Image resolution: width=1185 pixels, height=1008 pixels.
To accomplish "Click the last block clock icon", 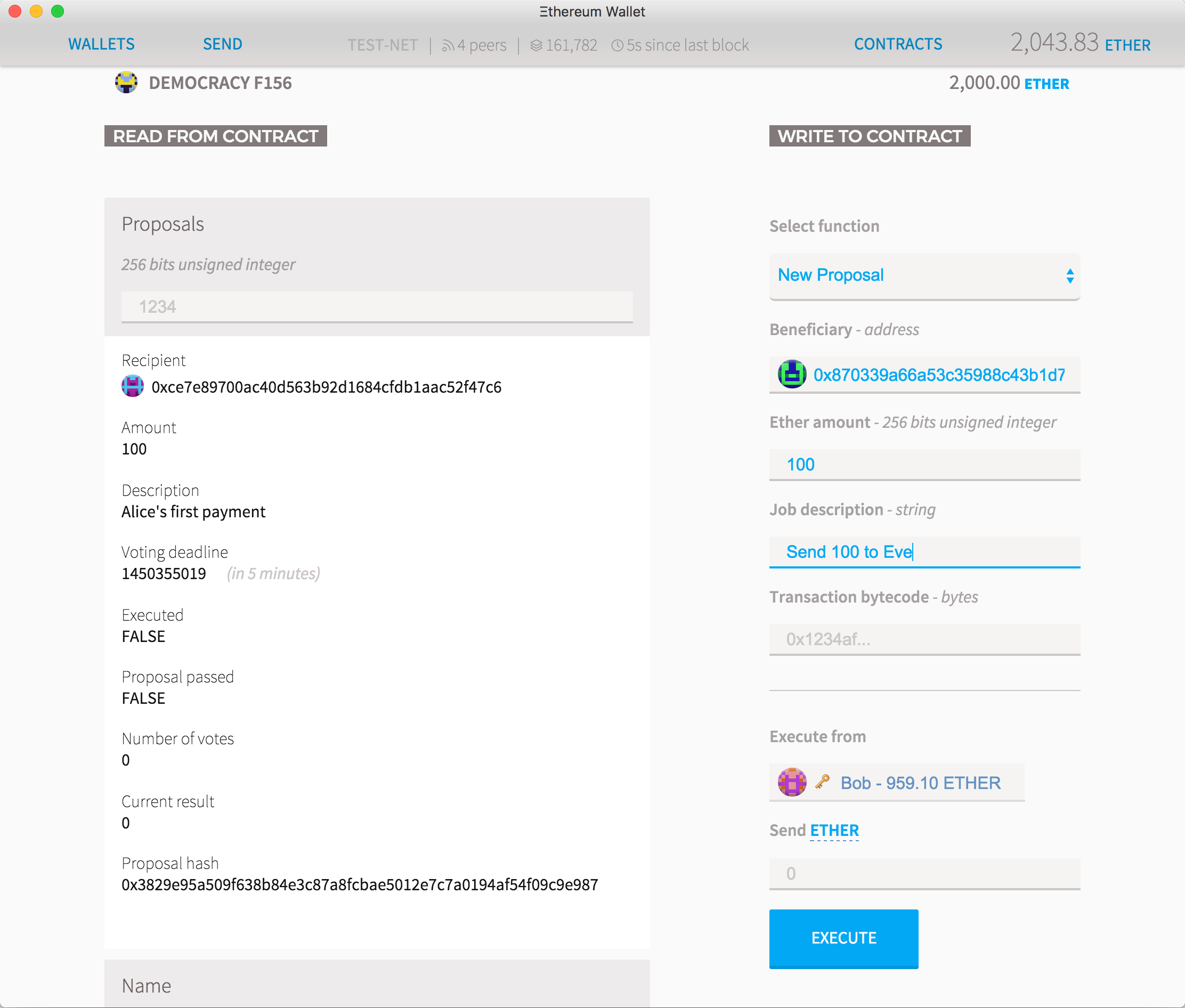I will coord(617,45).
